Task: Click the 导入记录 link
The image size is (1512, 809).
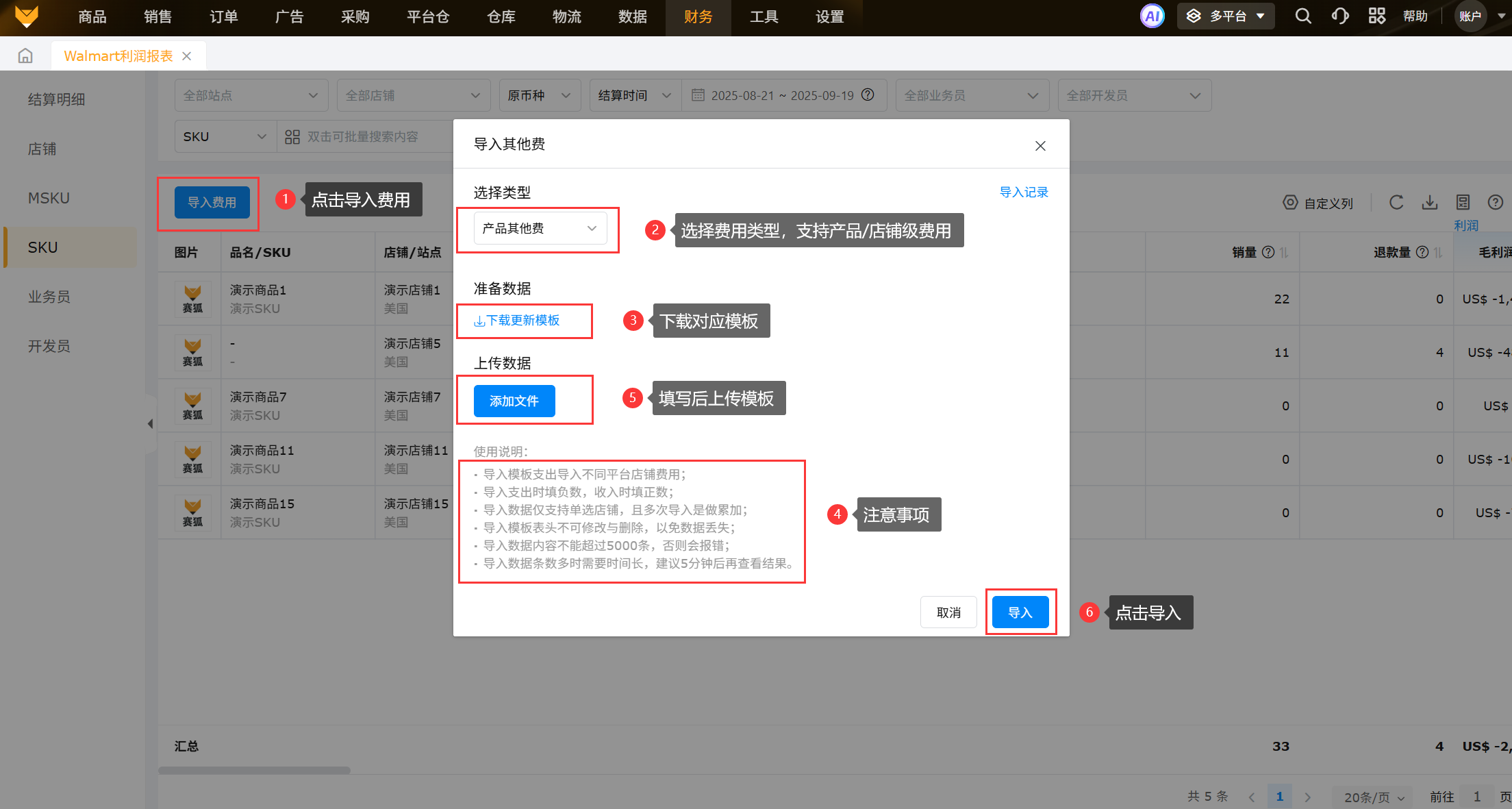Action: click(1024, 192)
